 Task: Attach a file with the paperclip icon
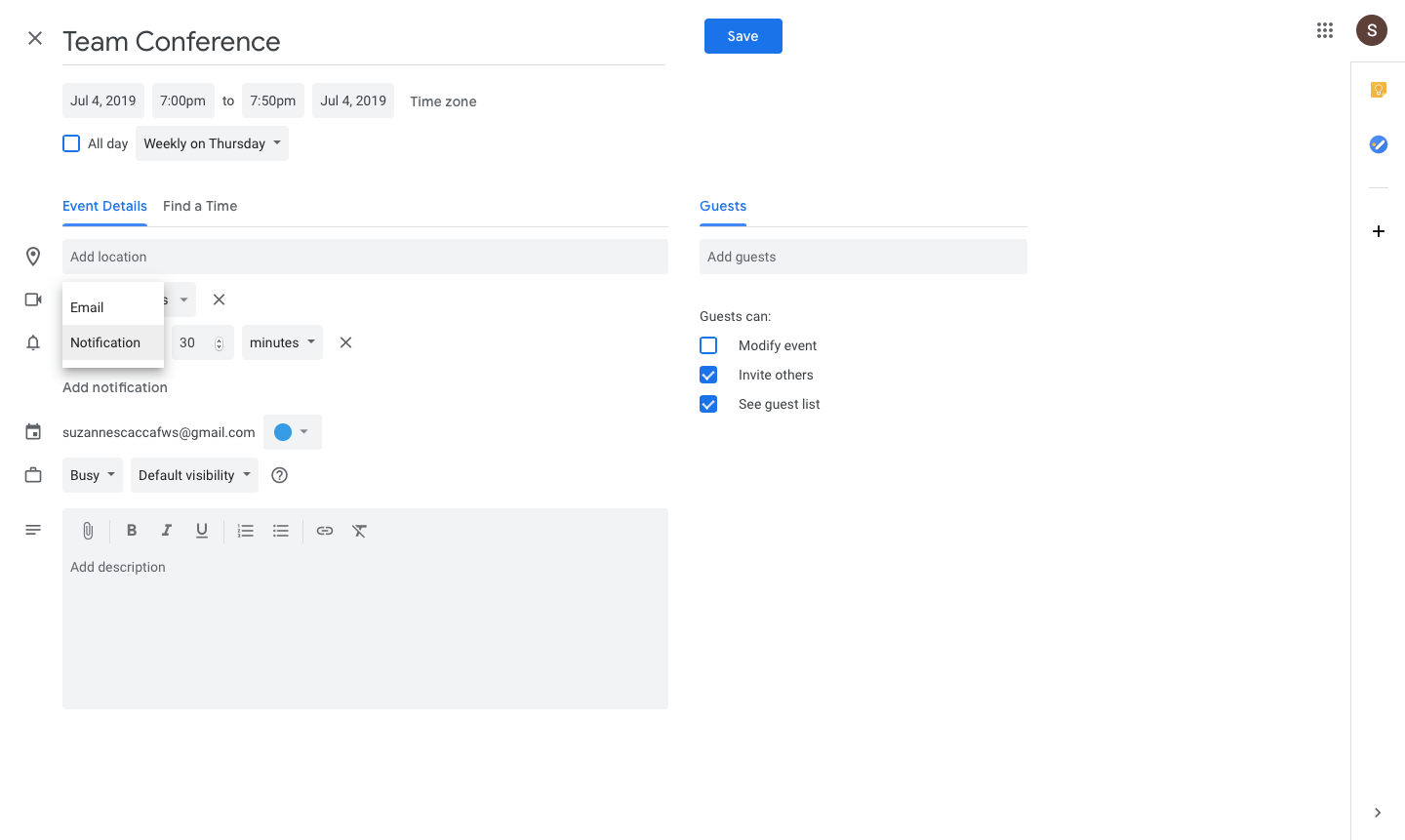pos(88,531)
